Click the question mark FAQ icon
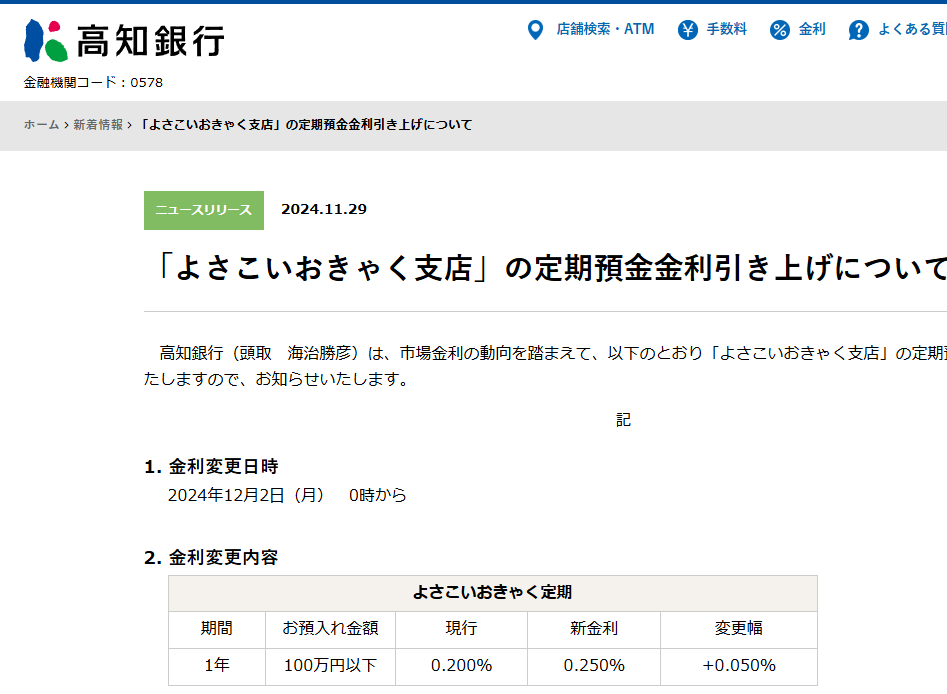This screenshot has width=947, height=694. 858,30
